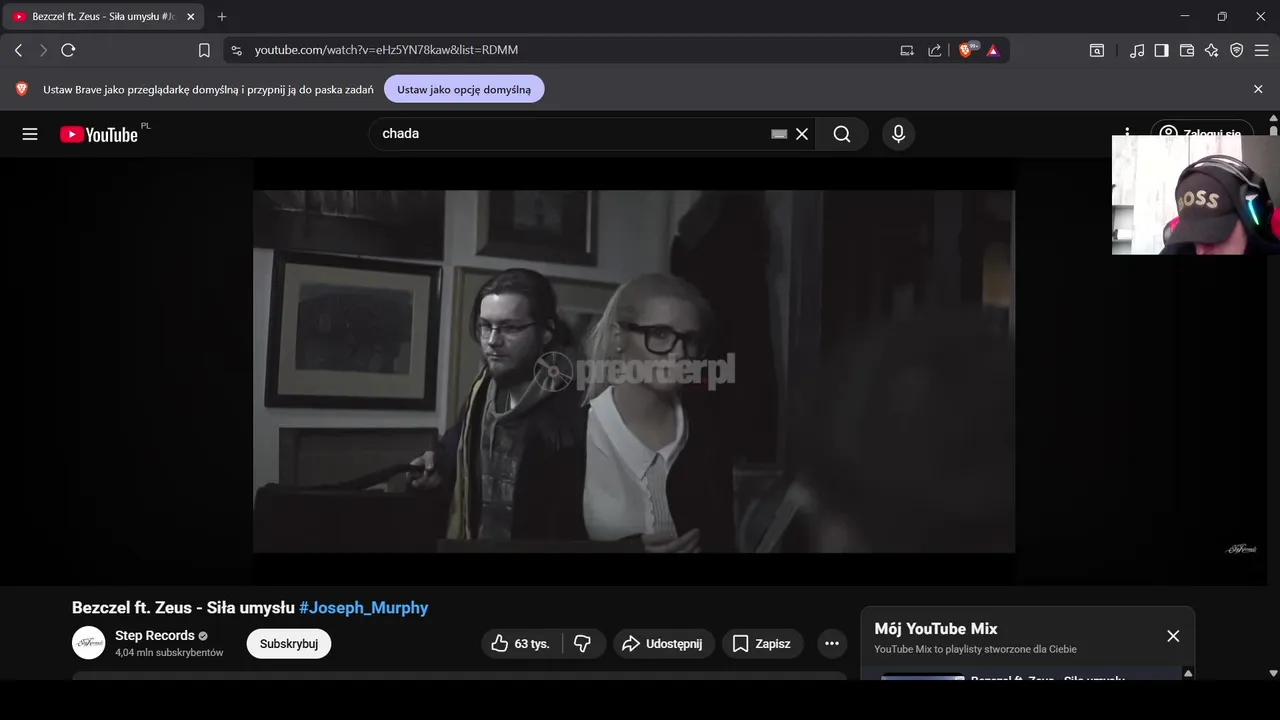Open Brave main hamburger menu

[x=1262, y=50]
